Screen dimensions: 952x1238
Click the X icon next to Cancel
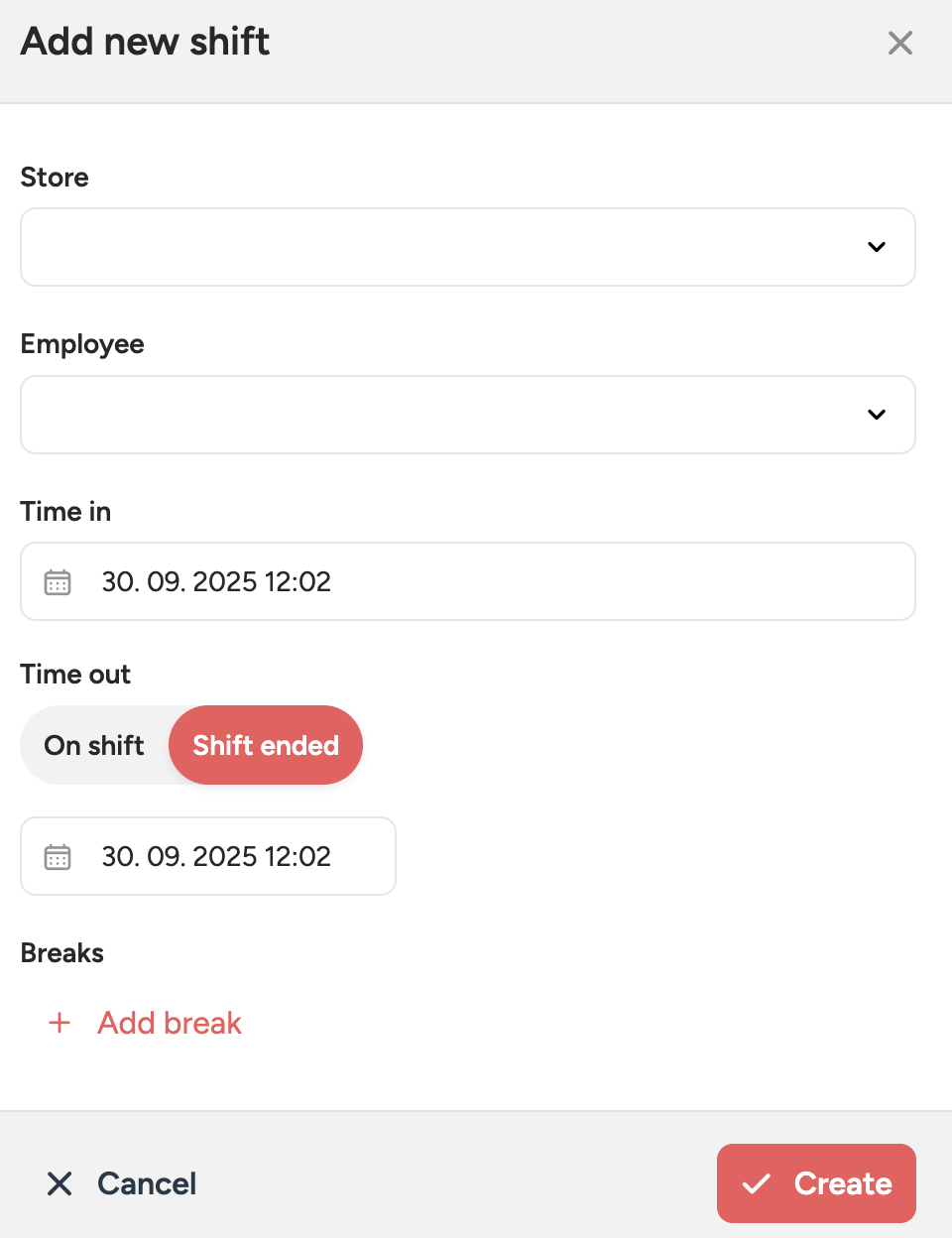coord(59,1183)
